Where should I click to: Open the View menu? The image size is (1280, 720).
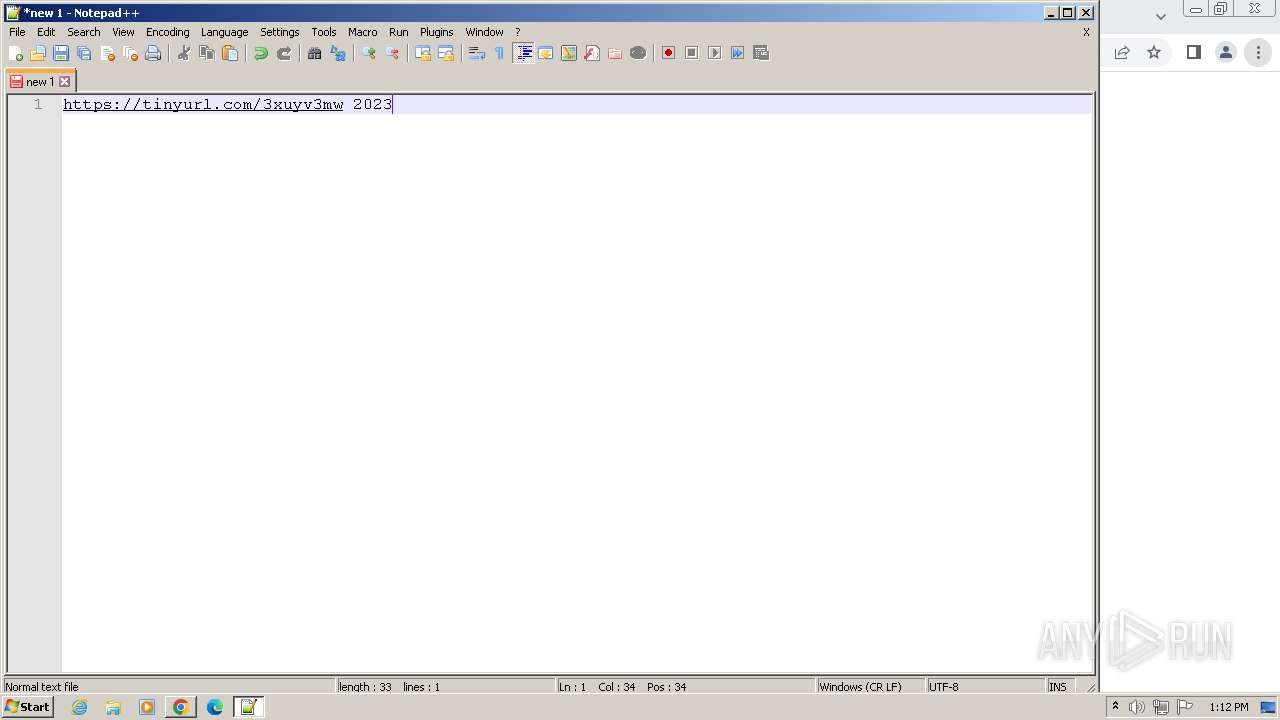click(x=123, y=32)
